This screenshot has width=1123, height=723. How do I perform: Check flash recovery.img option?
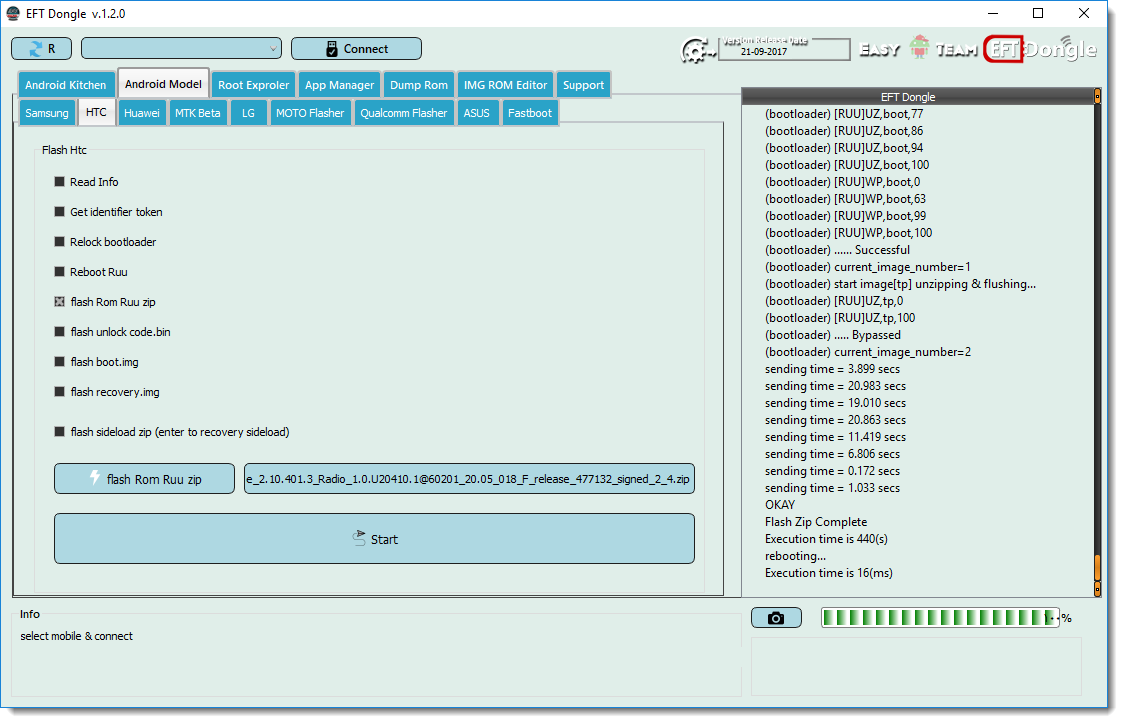59,393
